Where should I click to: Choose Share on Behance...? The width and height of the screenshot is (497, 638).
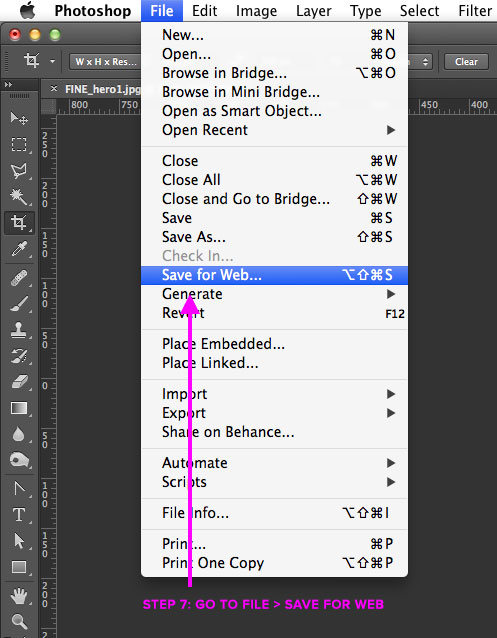pos(274,432)
